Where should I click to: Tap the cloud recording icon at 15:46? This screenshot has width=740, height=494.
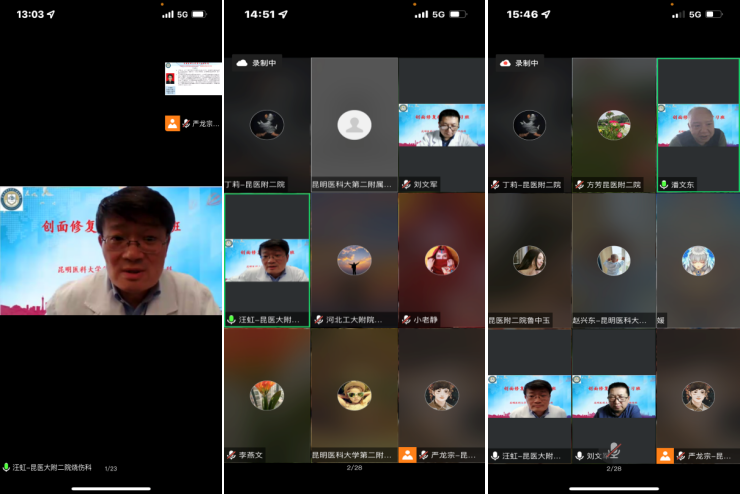pyautogui.click(x=505, y=63)
